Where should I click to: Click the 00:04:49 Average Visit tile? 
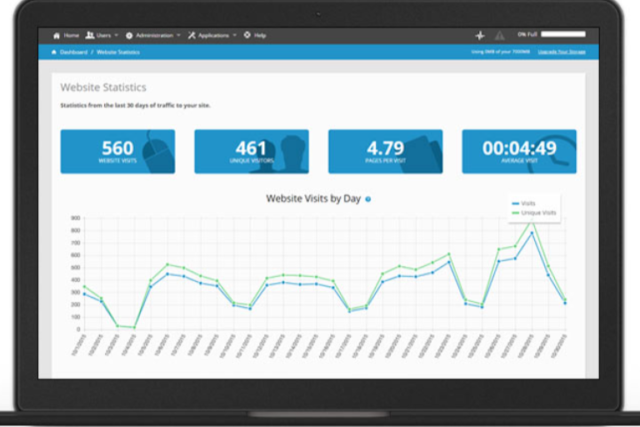tap(519, 151)
